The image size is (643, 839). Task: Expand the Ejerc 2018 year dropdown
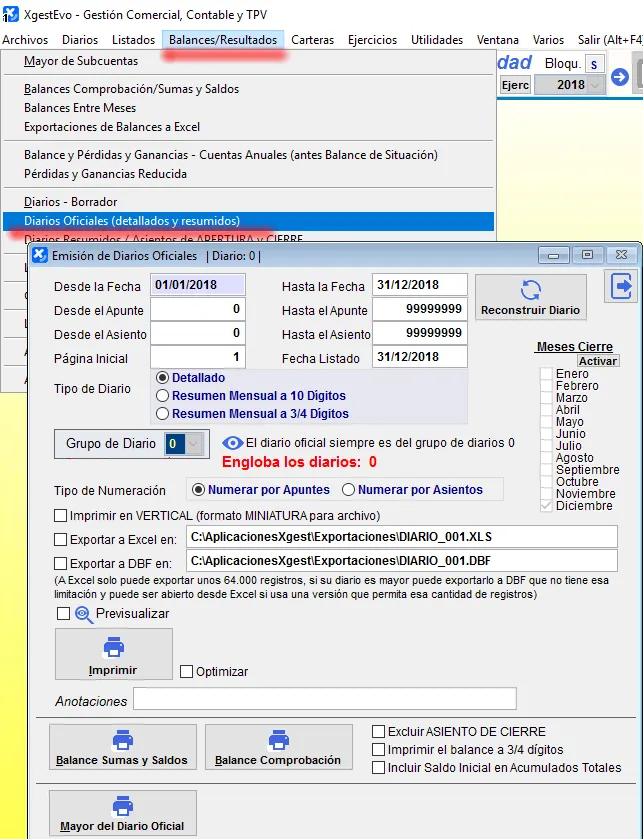[x=596, y=85]
